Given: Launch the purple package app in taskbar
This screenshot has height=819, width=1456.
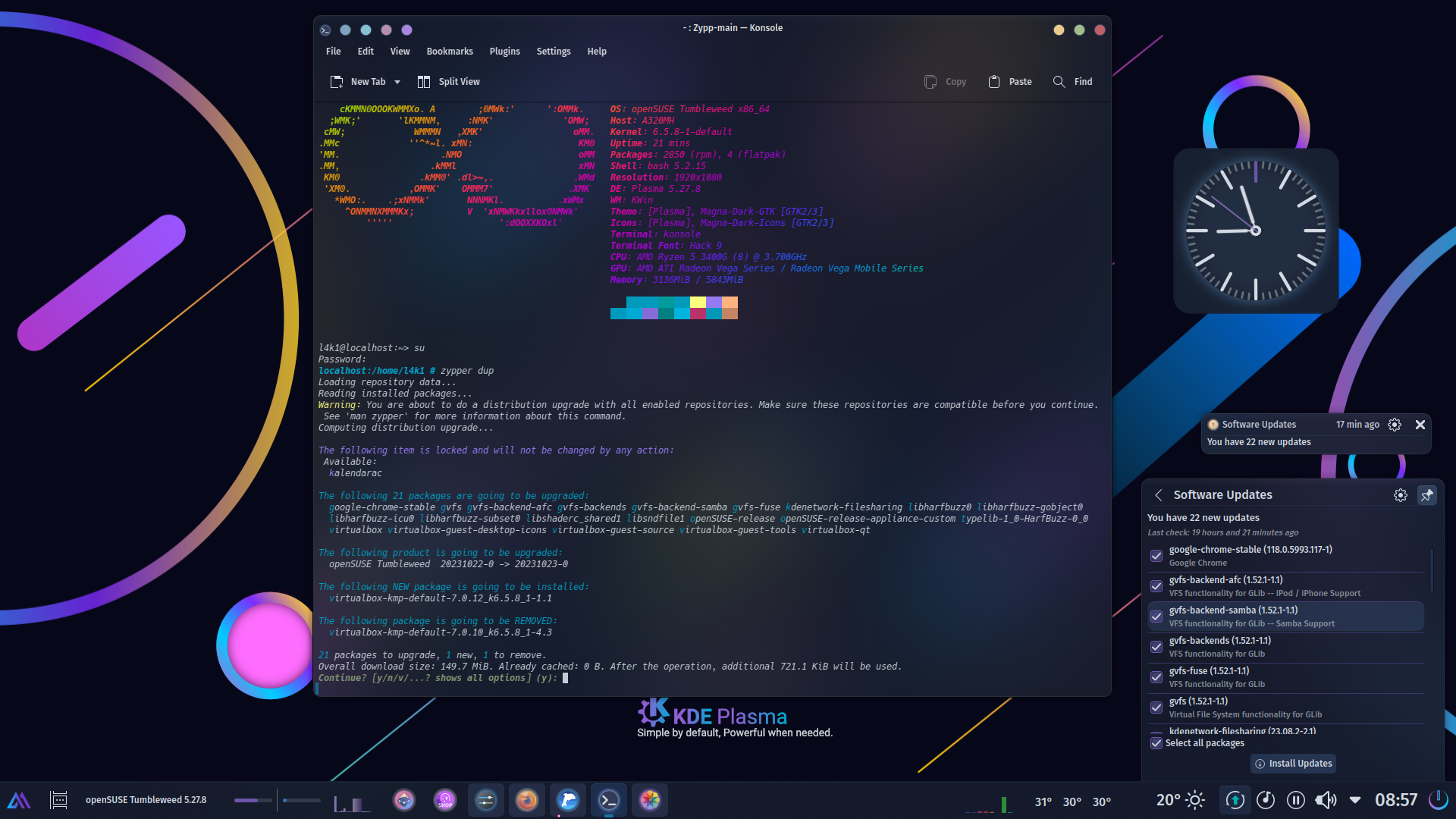Looking at the screenshot, I should coord(404,800).
